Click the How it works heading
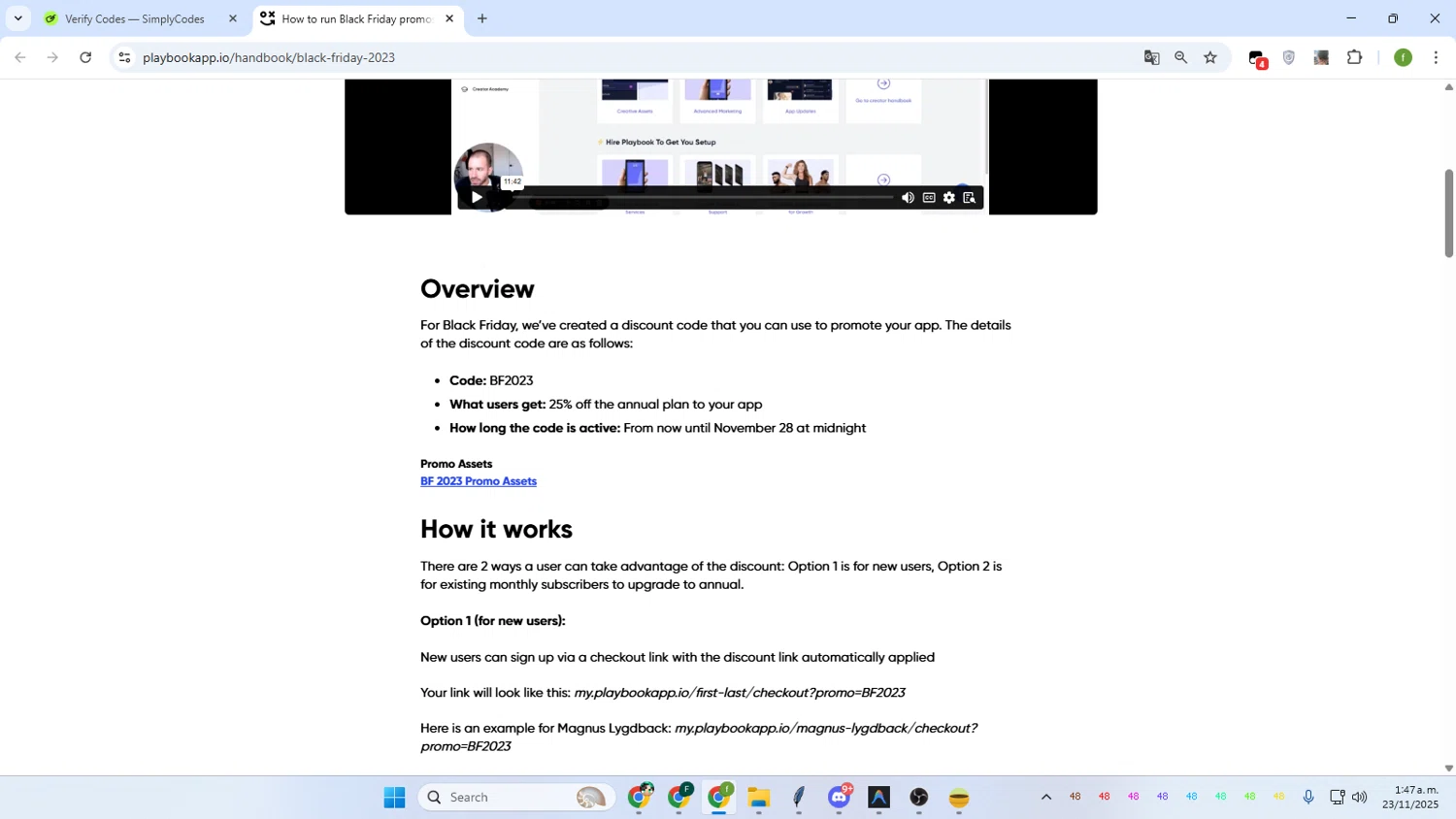This screenshot has height=819, width=1456. [496, 529]
